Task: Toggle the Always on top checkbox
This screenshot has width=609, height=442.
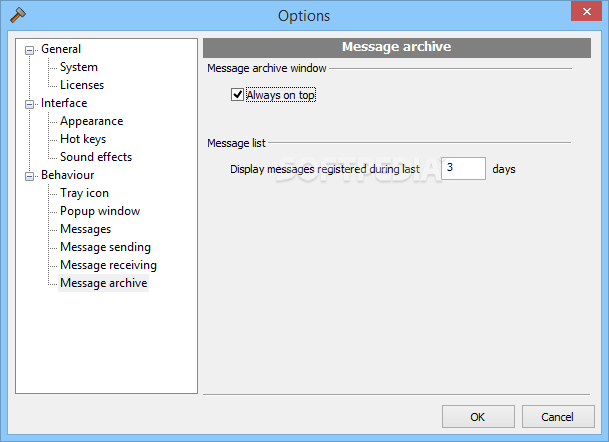Action: (x=237, y=94)
